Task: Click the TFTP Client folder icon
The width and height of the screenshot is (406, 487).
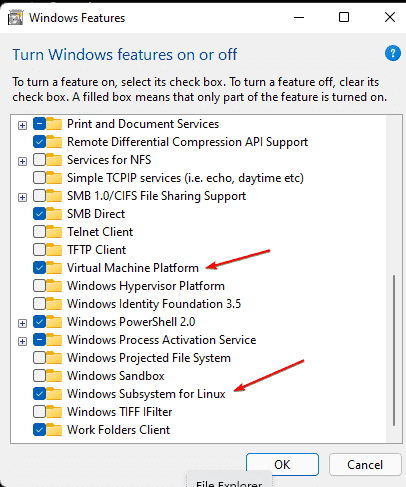Action: pyautogui.click(x=54, y=250)
